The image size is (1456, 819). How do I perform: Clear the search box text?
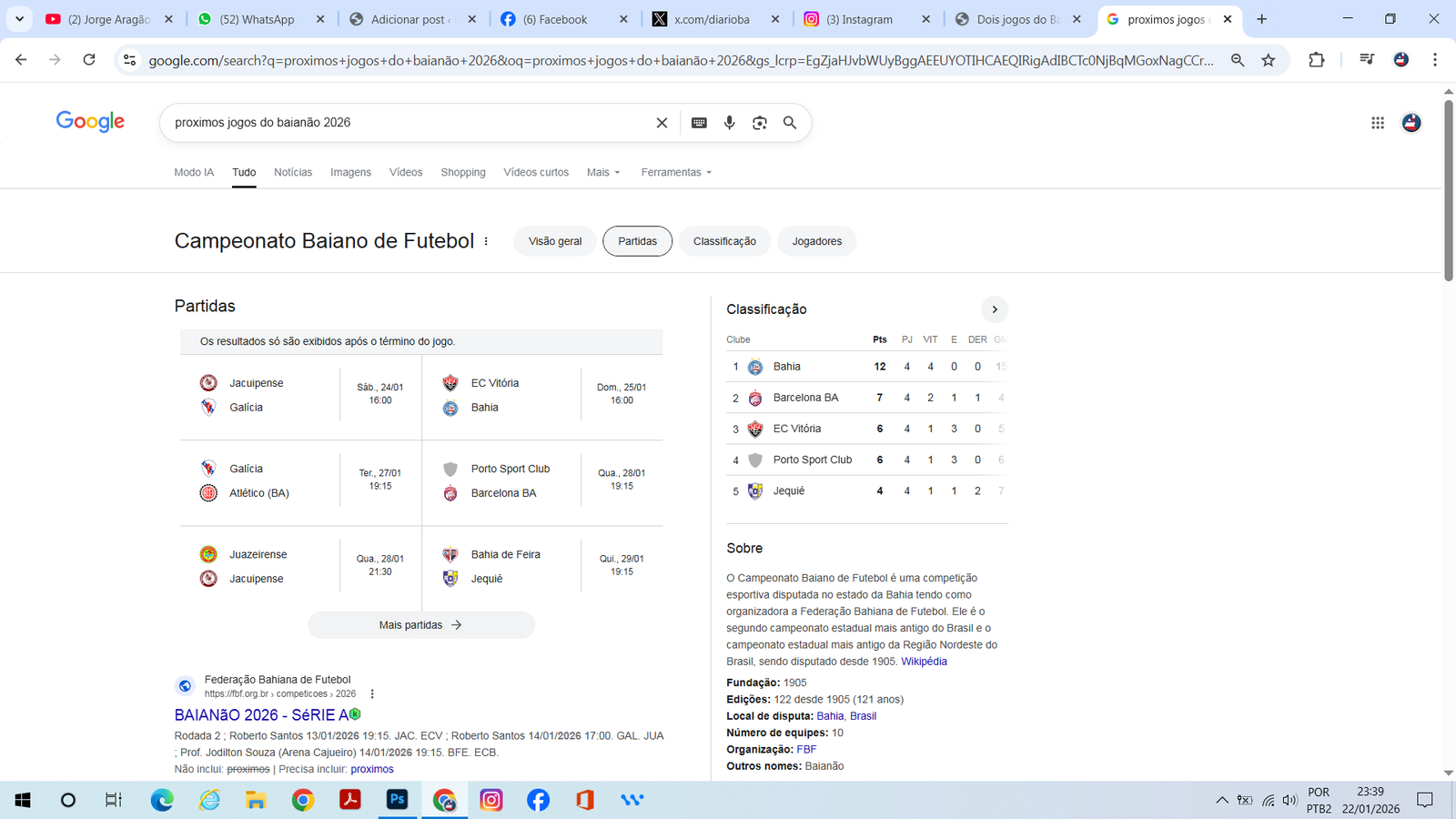pos(662,123)
